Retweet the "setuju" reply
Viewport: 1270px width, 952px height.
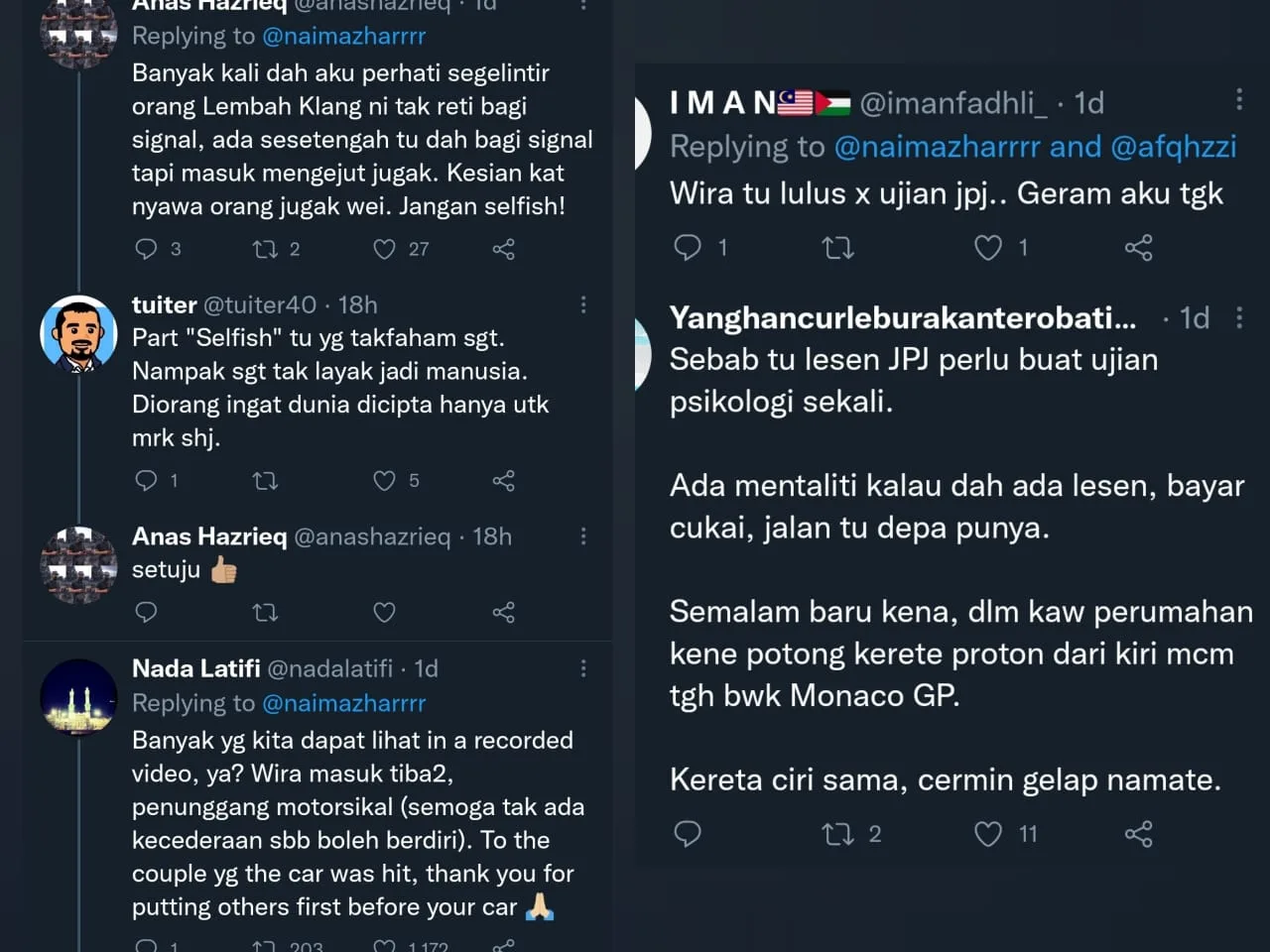pyautogui.click(x=265, y=613)
